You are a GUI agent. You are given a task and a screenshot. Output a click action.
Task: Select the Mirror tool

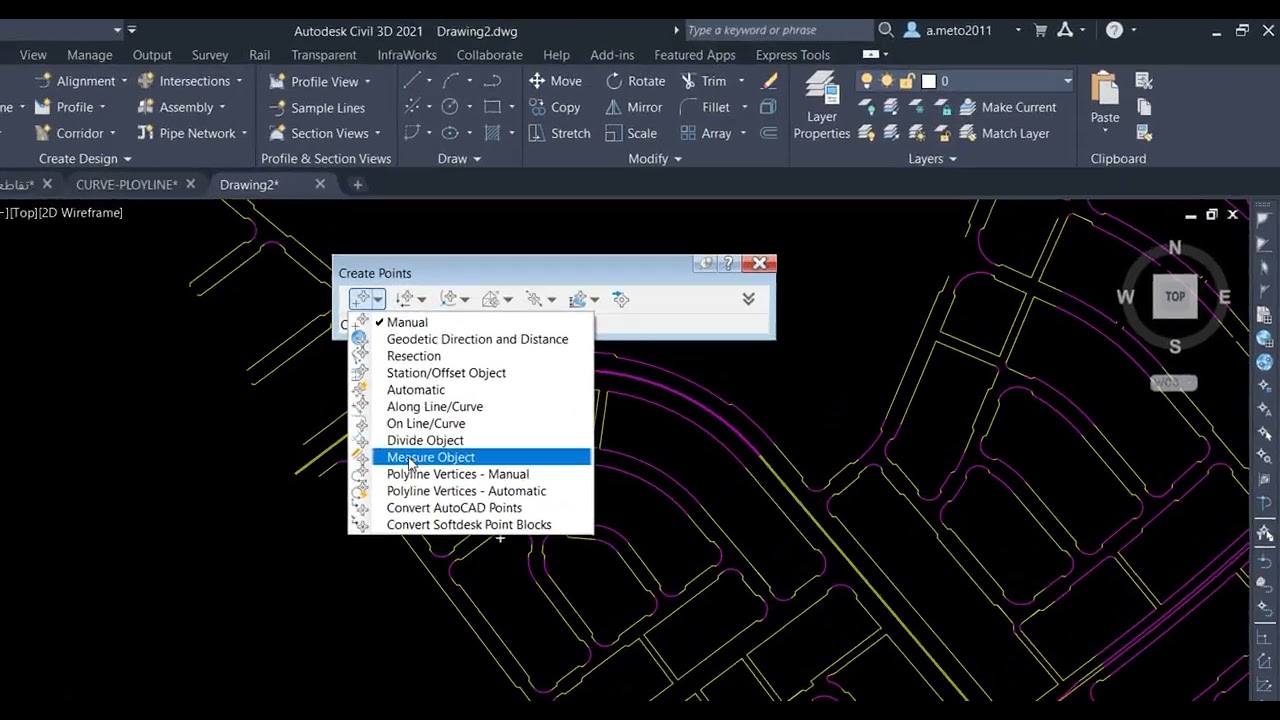[634, 107]
